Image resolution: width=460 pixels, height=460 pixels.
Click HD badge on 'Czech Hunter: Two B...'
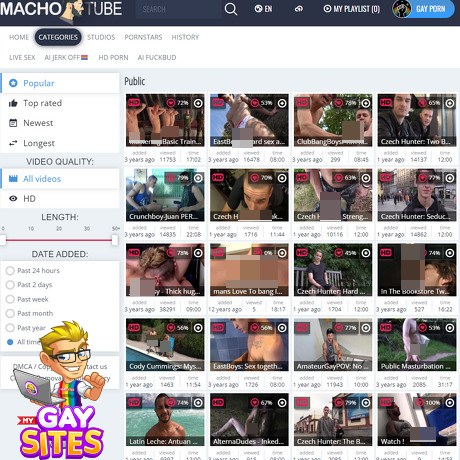pyautogui.click(x=386, y=103)
